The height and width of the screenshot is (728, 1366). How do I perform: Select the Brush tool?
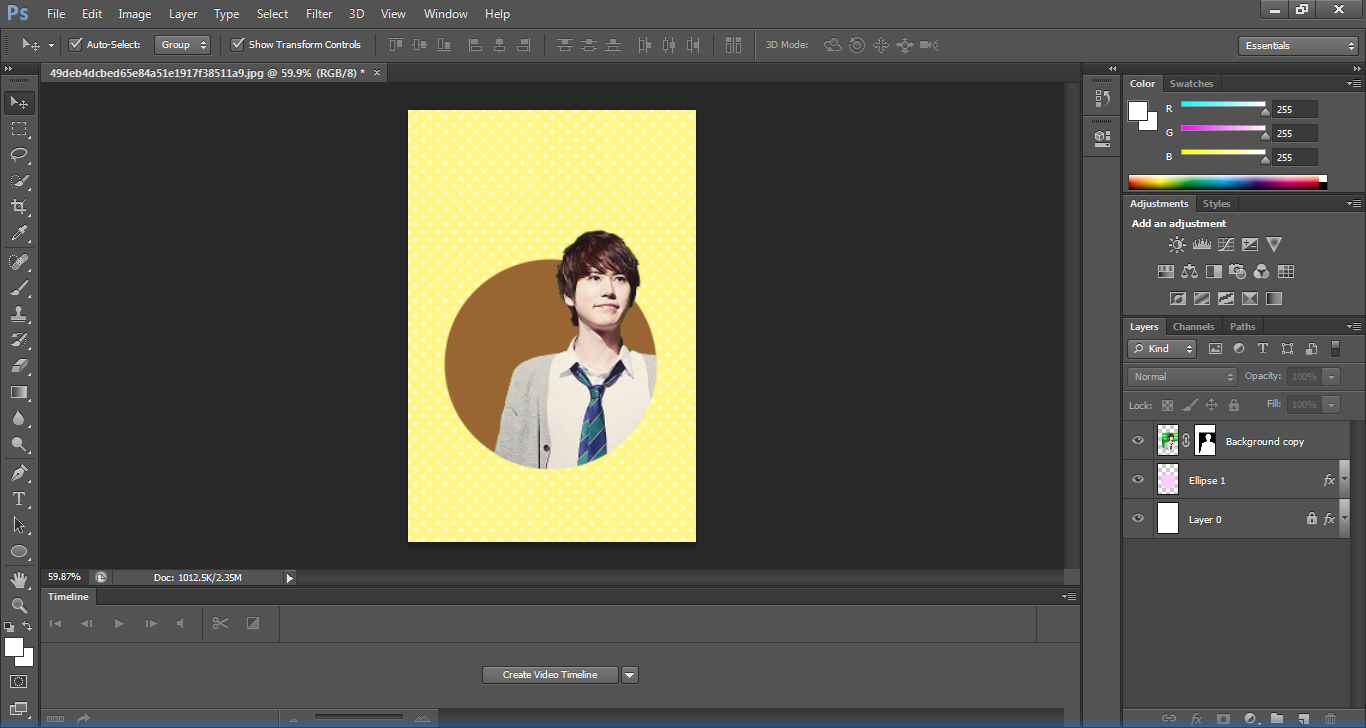tap(19, 288)
